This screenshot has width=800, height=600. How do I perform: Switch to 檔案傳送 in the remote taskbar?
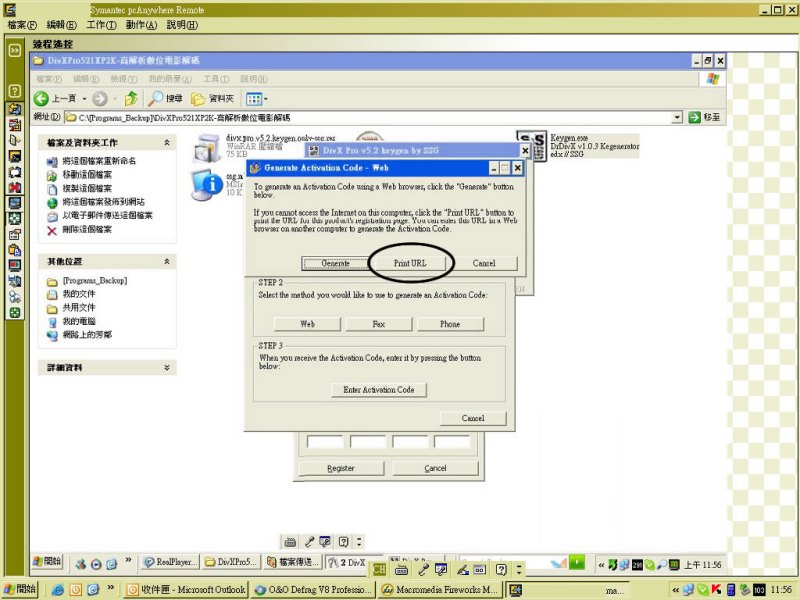pyautogui.click(x=293, y=562)
